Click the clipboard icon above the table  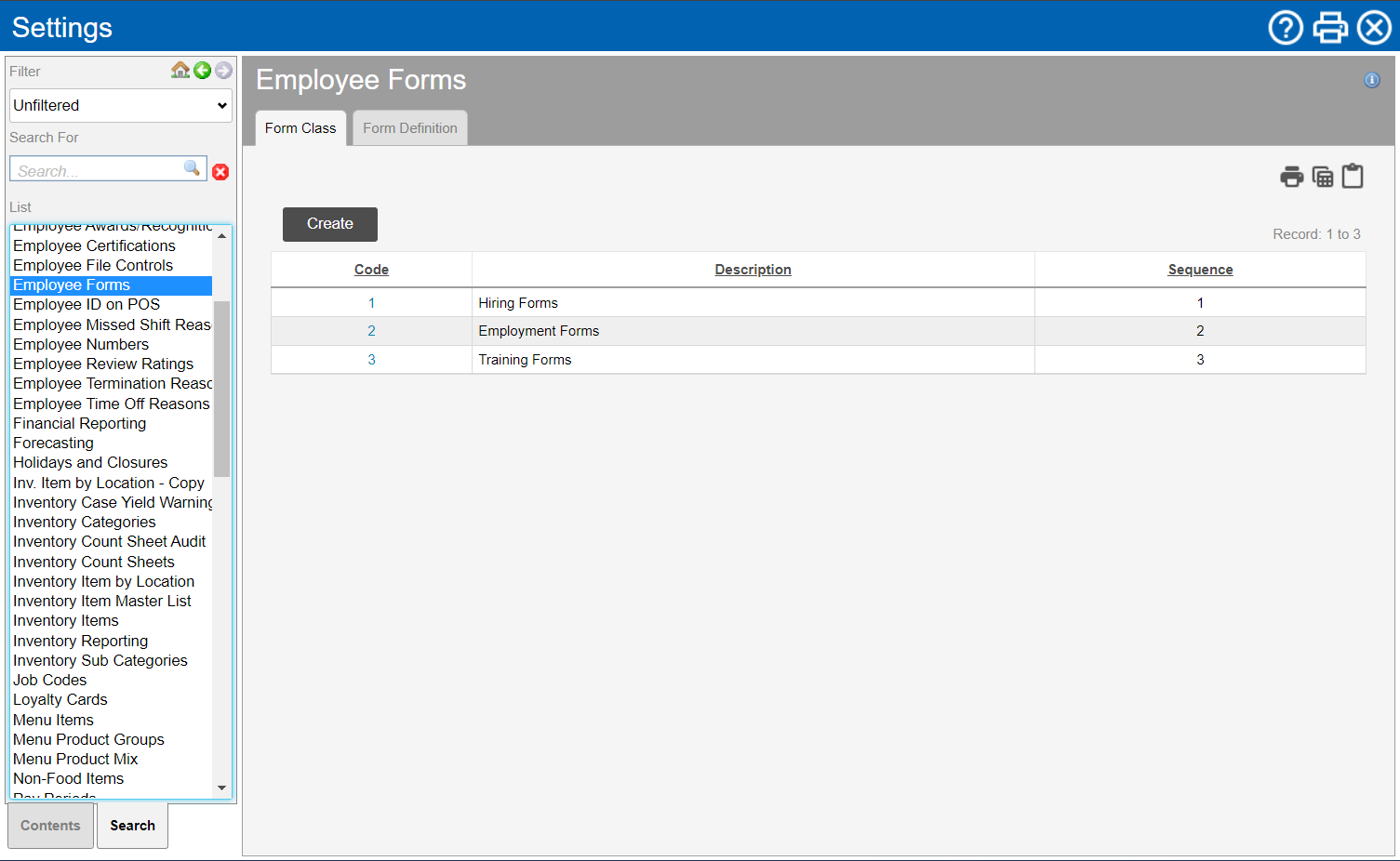tap(1353, 177)
